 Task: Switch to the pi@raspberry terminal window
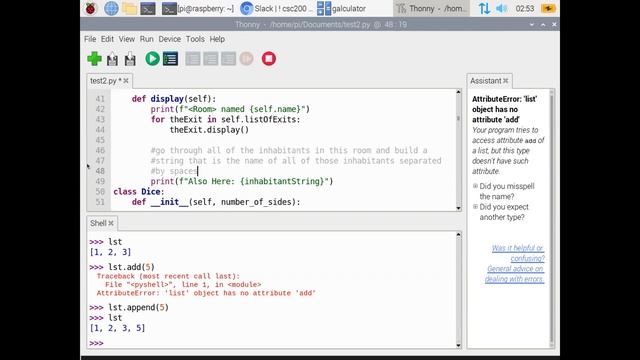198,8
